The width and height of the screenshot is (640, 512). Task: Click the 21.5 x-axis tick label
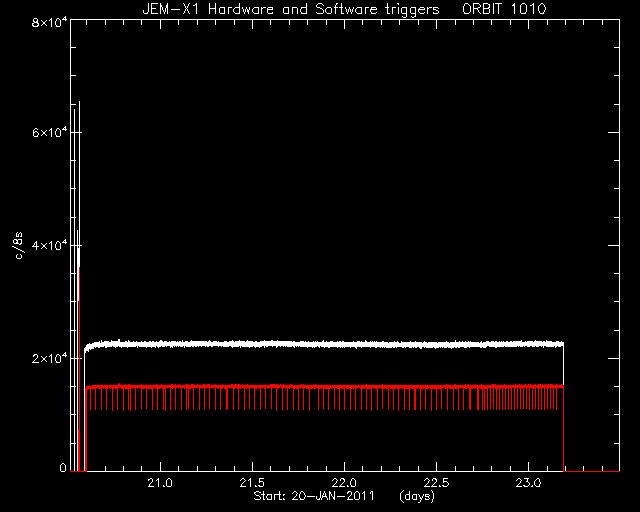click(x=252, y=483)
